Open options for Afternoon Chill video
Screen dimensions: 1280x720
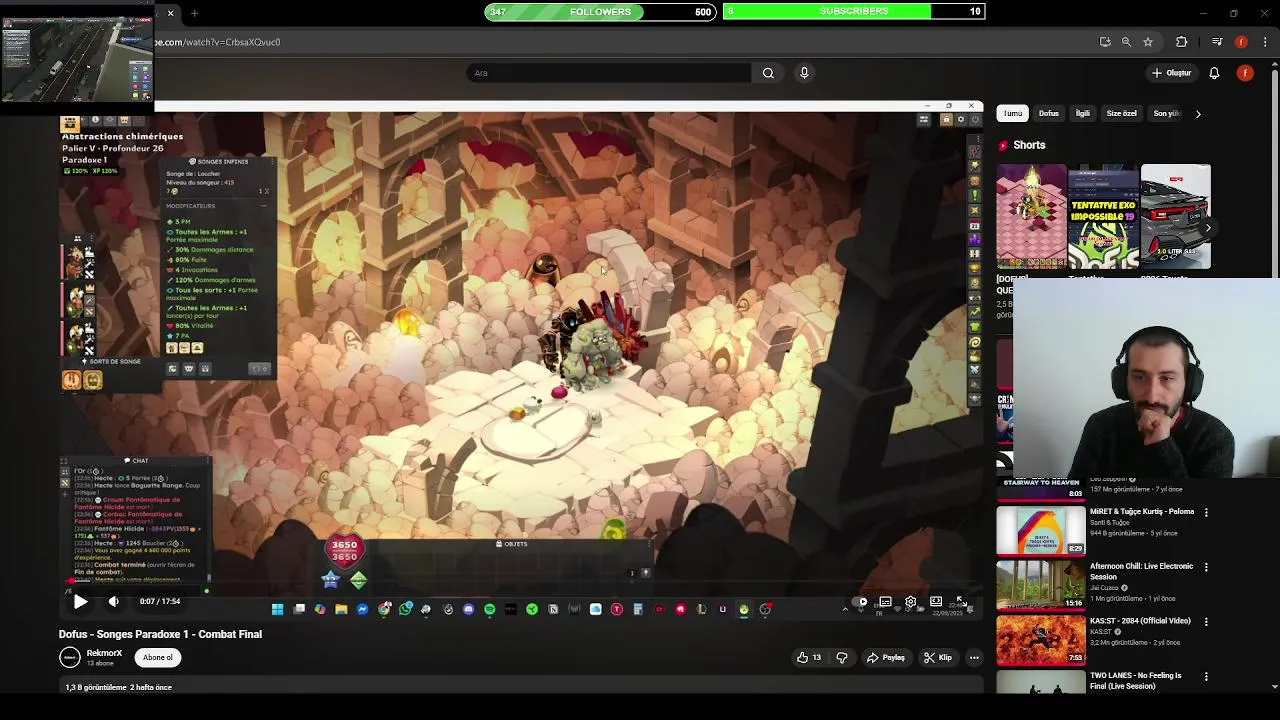pos(1206,567)
